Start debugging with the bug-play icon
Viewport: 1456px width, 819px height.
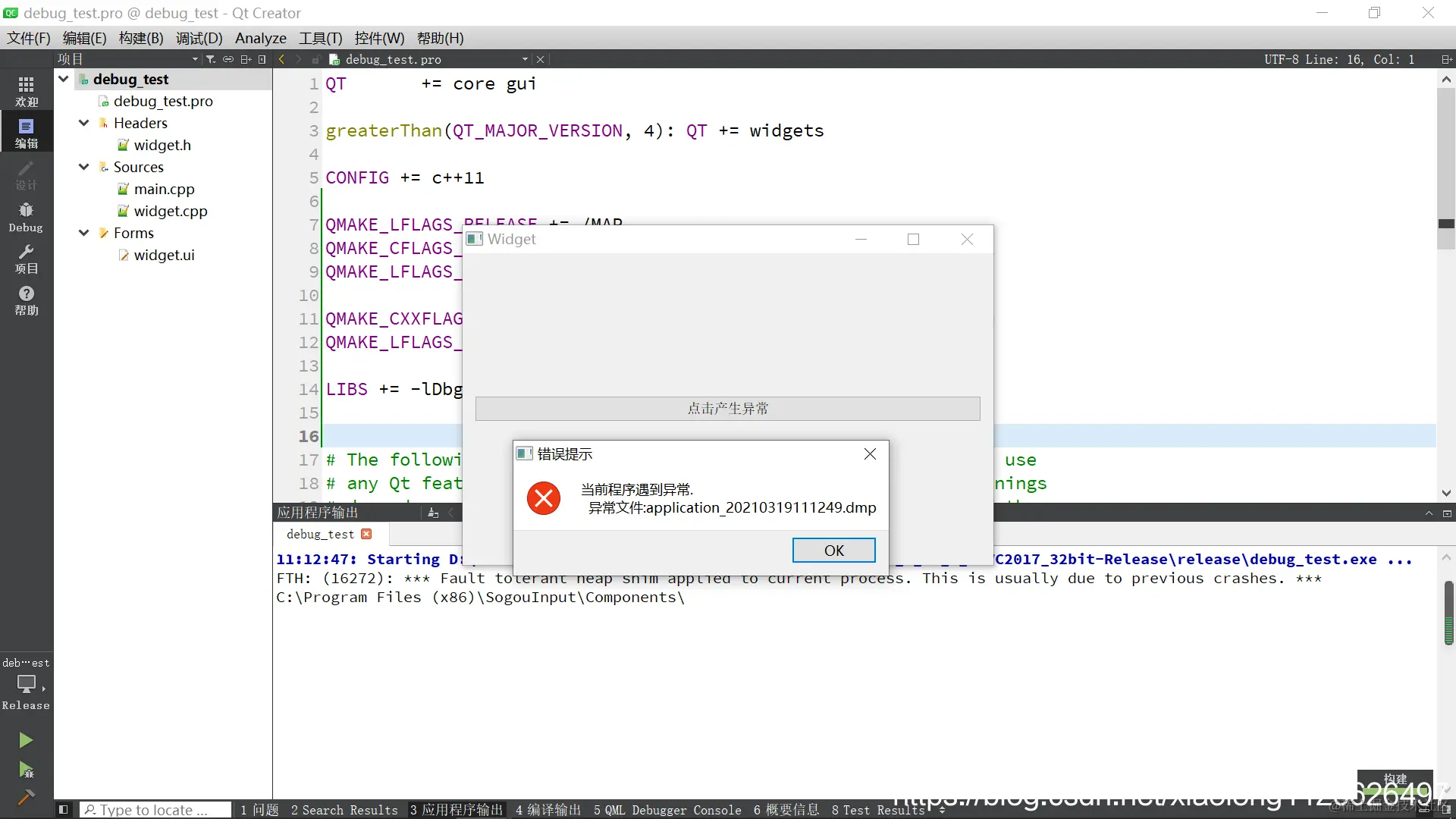tap(26, 770)
